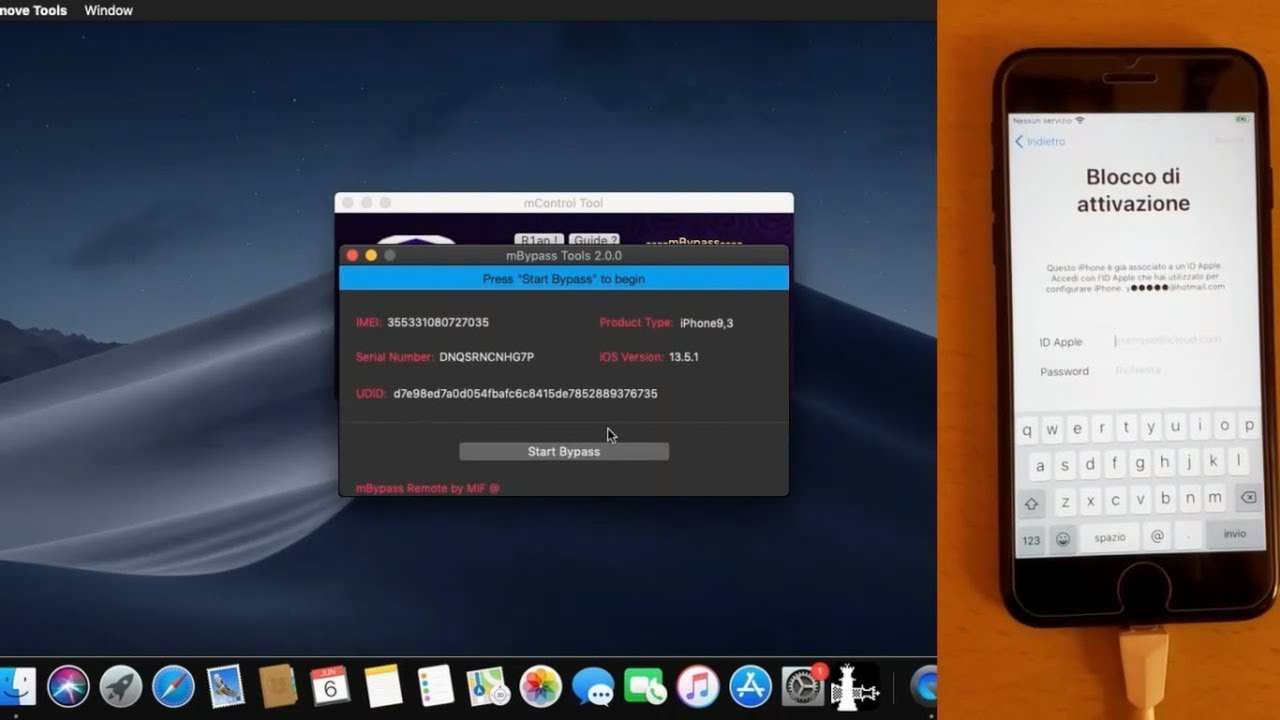
Task: Tap the @ key on iPhone keyboard
Action: coord(1157,536)
